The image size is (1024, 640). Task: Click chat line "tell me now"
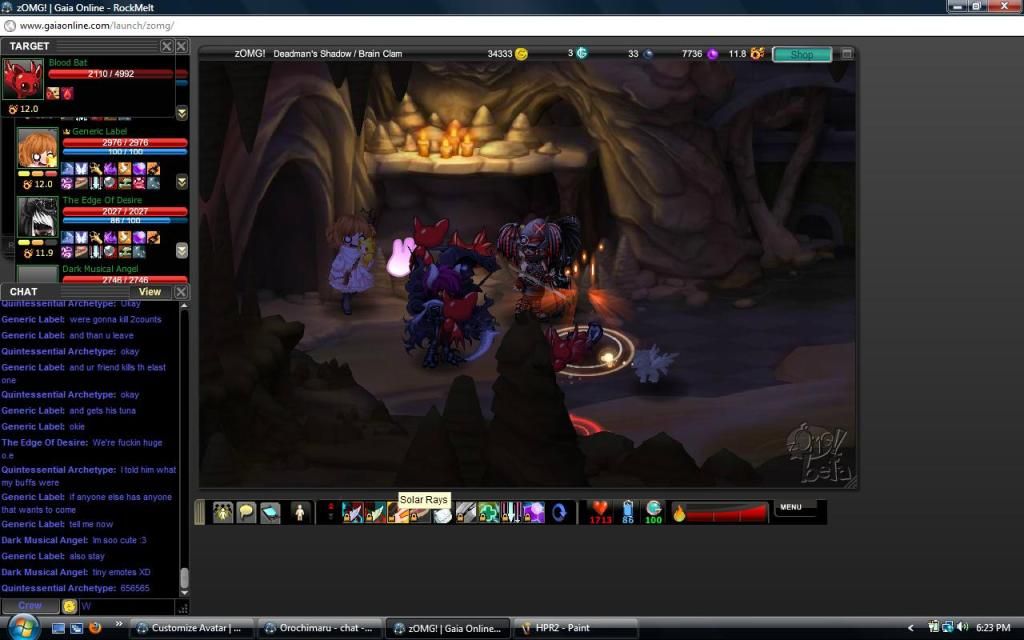[x=91, y=524]
